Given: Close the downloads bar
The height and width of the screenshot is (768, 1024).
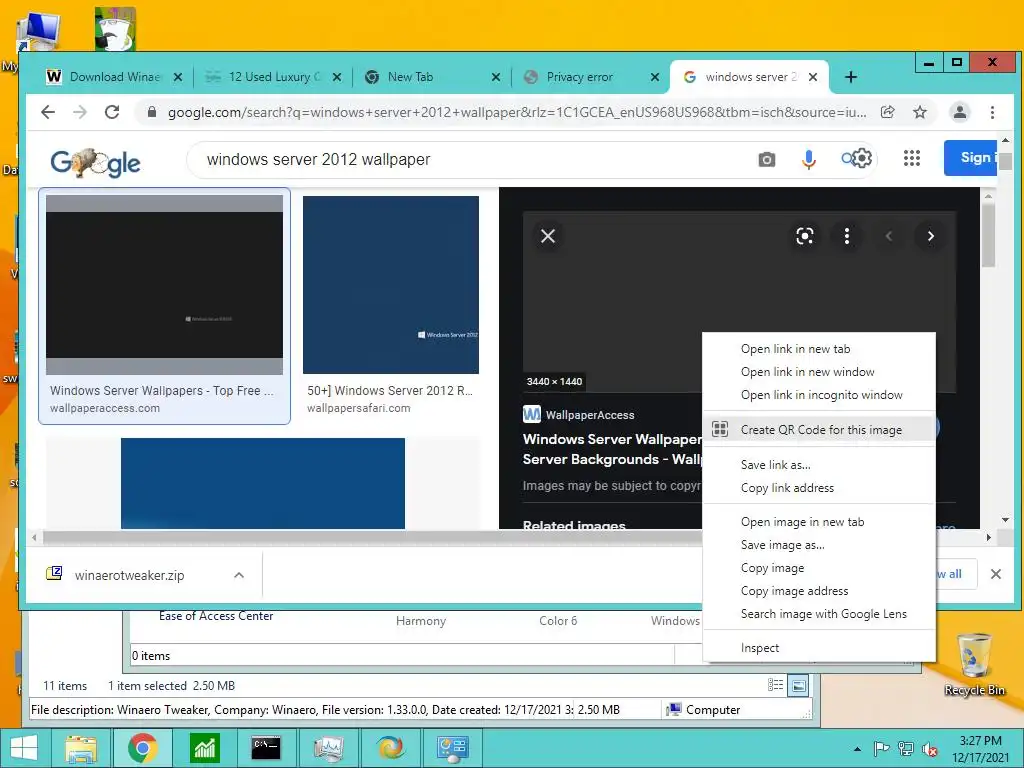Looking at the screenshot, I should click(996, 574).
